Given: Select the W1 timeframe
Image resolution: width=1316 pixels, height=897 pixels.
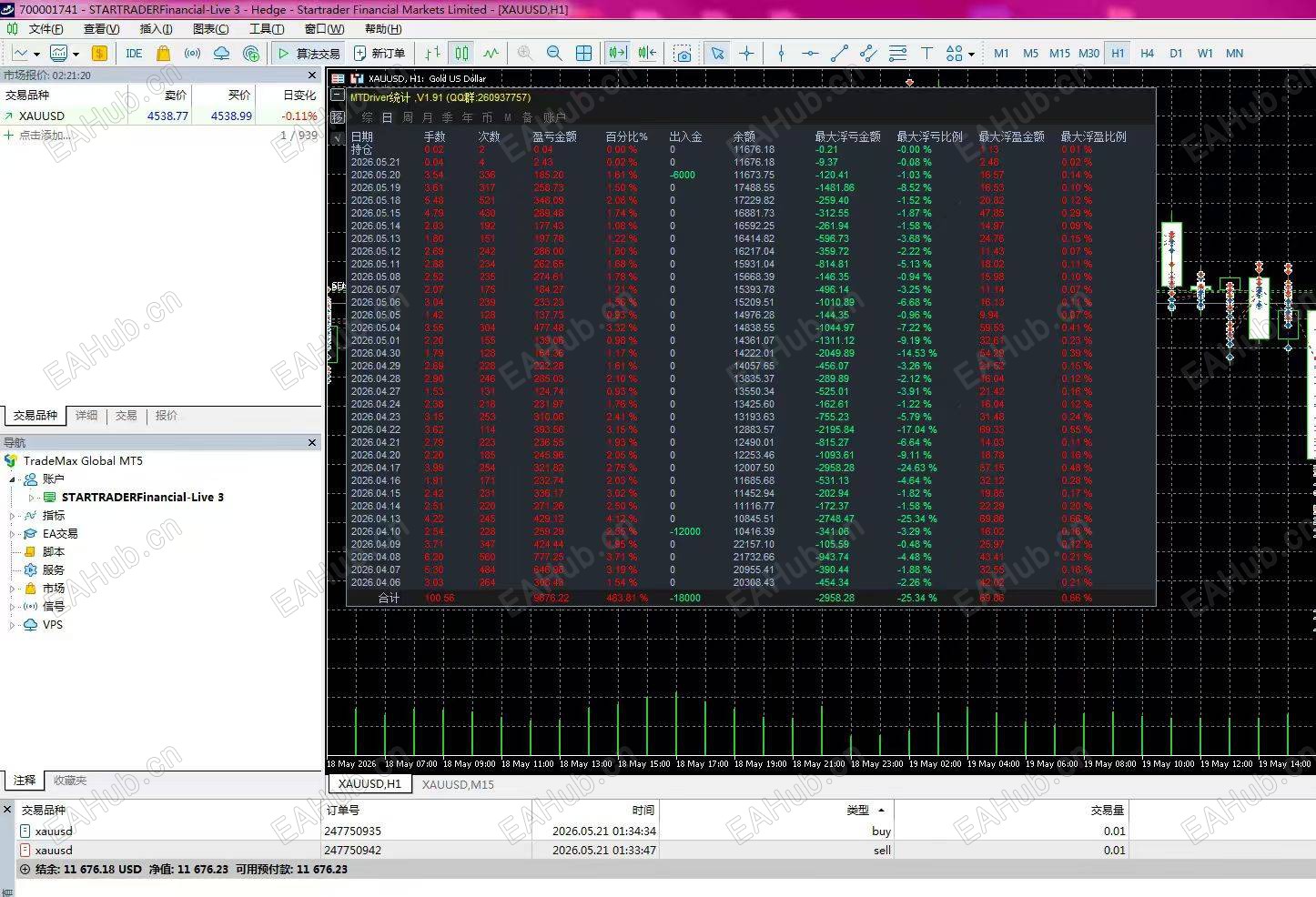Looking at the screenshot, I should tap(1205, 54).
